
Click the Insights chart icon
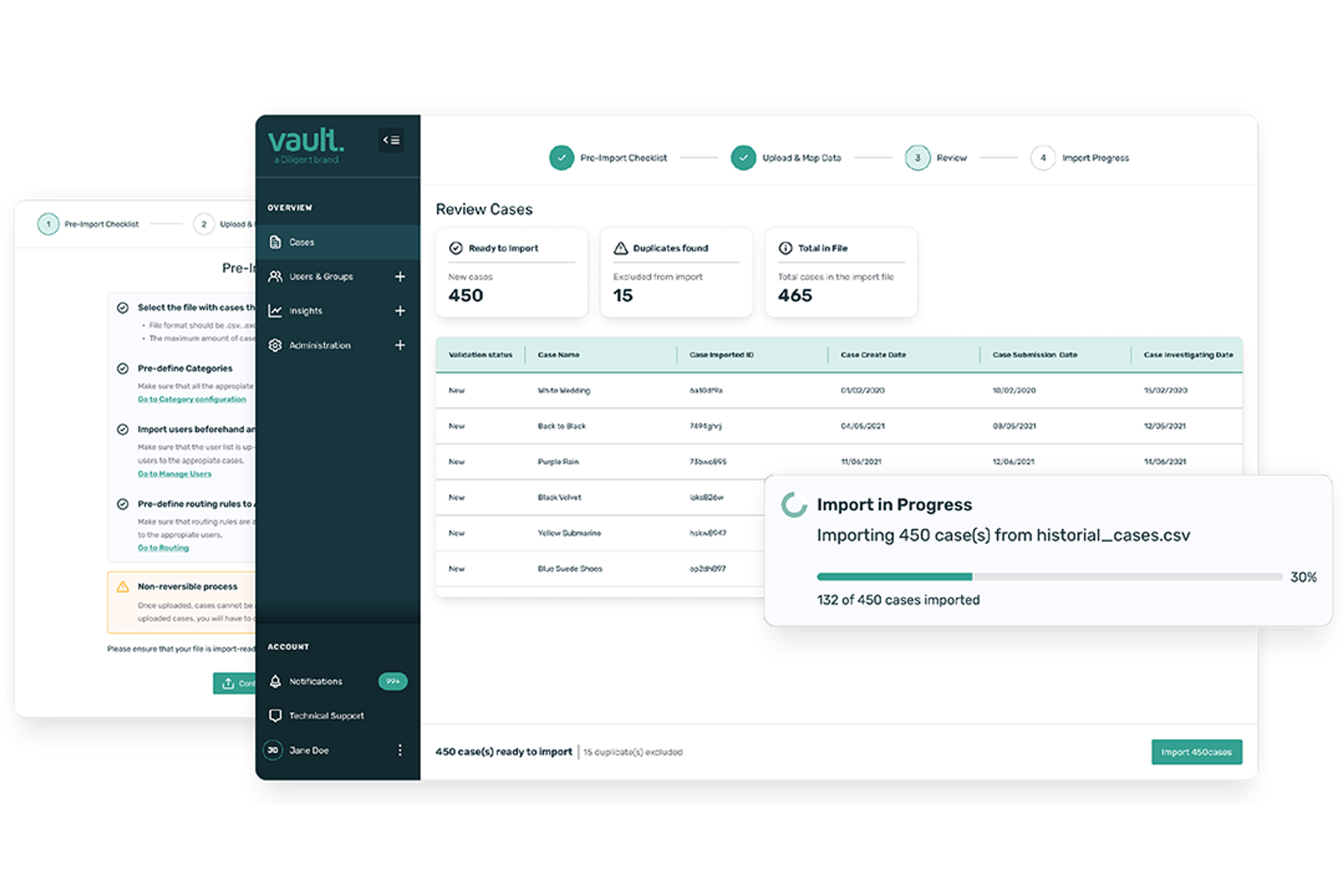pos(275,311)
